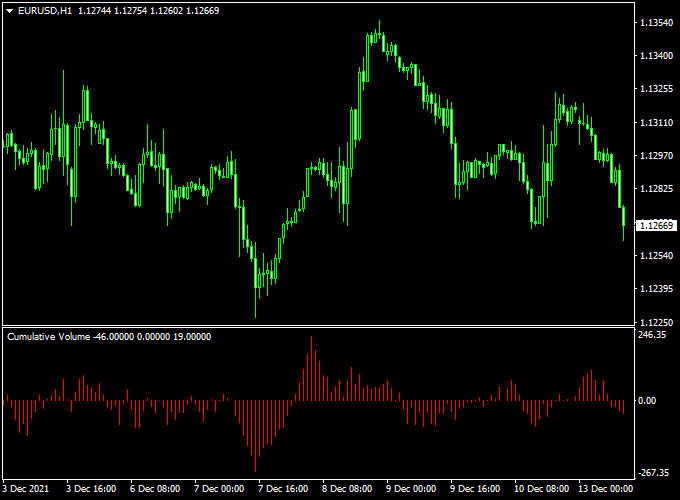Select indicator scale minimum -267.35
Image resolution: width=680 pixels, height=500 pixels.
(x=653, y=473)
